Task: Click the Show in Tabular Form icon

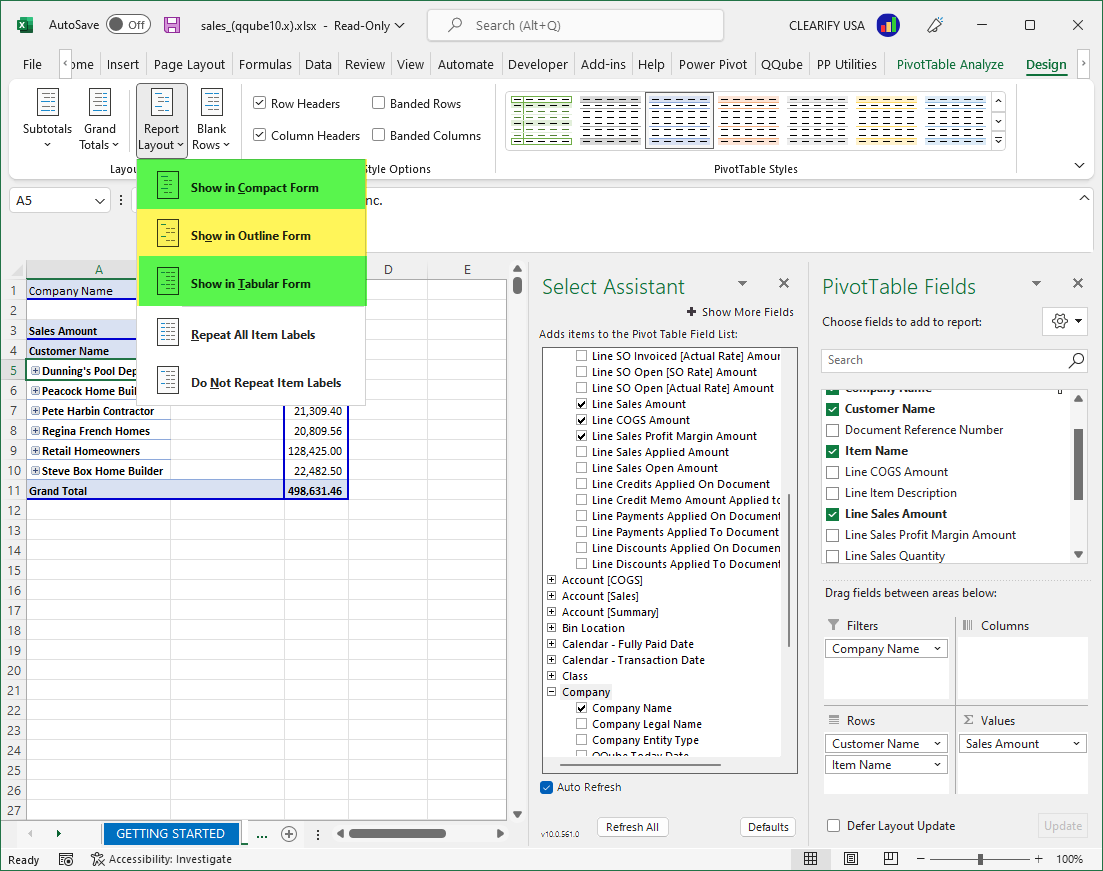Action: 167,281
